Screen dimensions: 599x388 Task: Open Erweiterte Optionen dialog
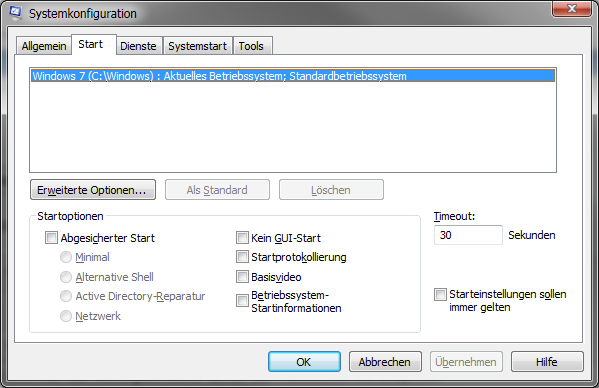click(93, 190)
